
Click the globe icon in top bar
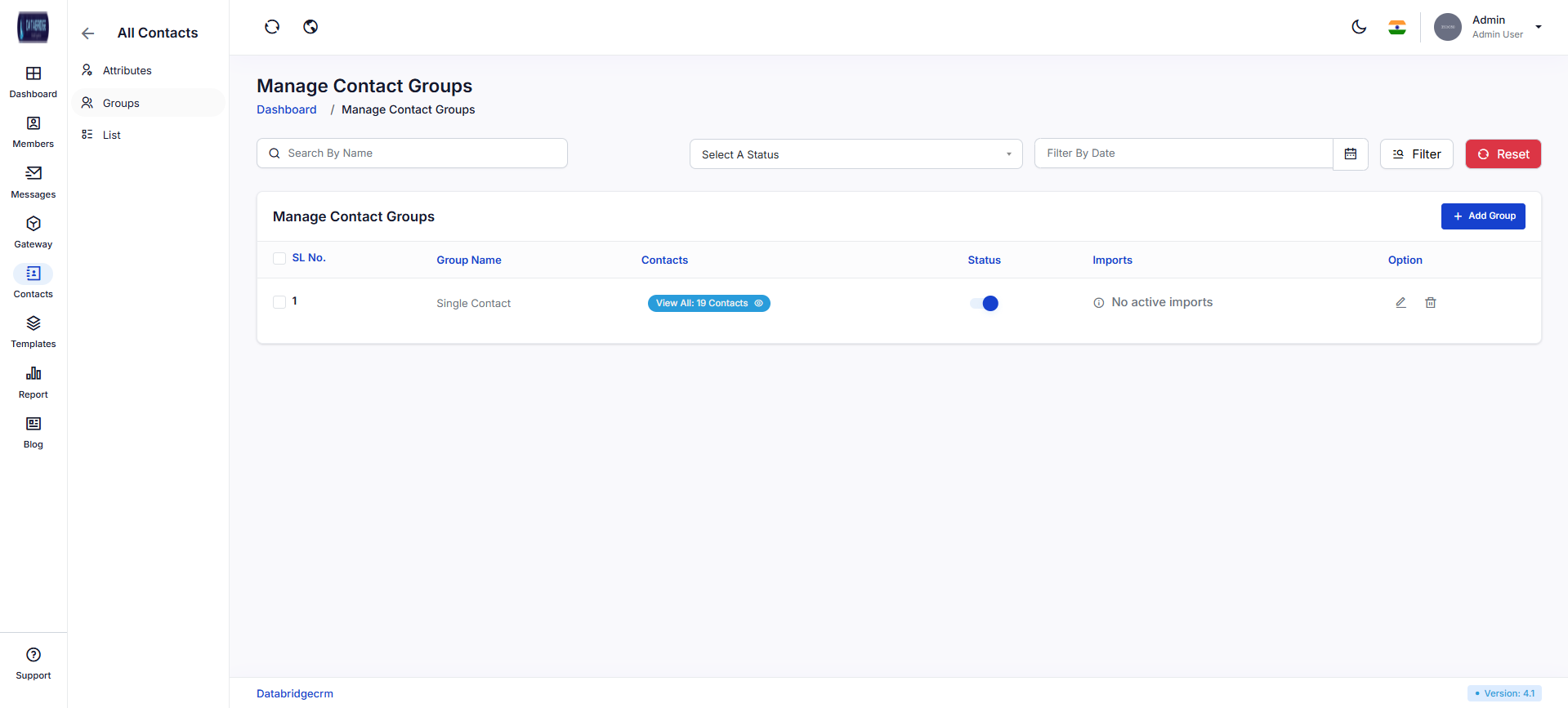pyautogui.click(x=310, y=27)
